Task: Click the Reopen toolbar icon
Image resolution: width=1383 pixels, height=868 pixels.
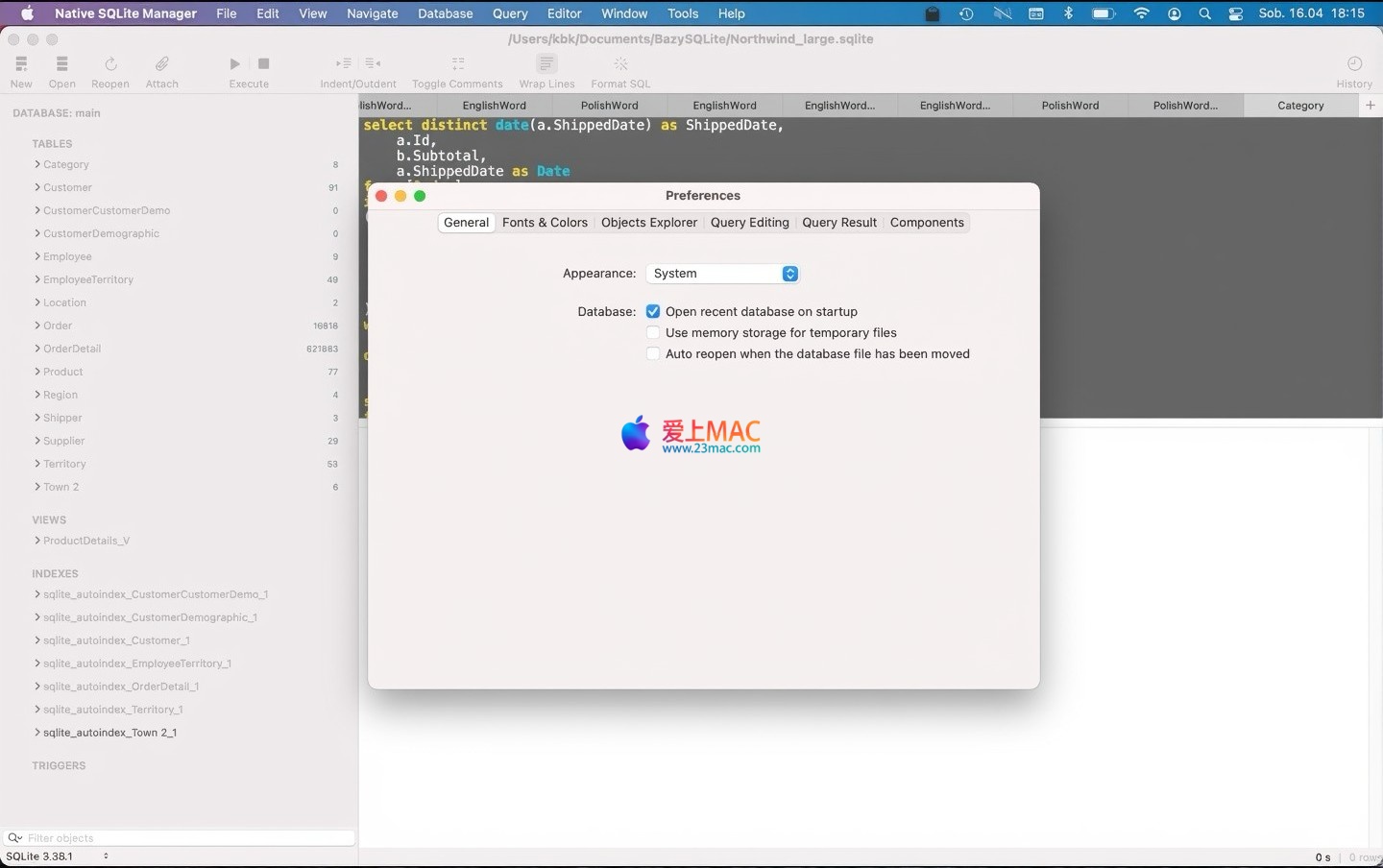Action: pyautogui.click(x=110, y=64)
